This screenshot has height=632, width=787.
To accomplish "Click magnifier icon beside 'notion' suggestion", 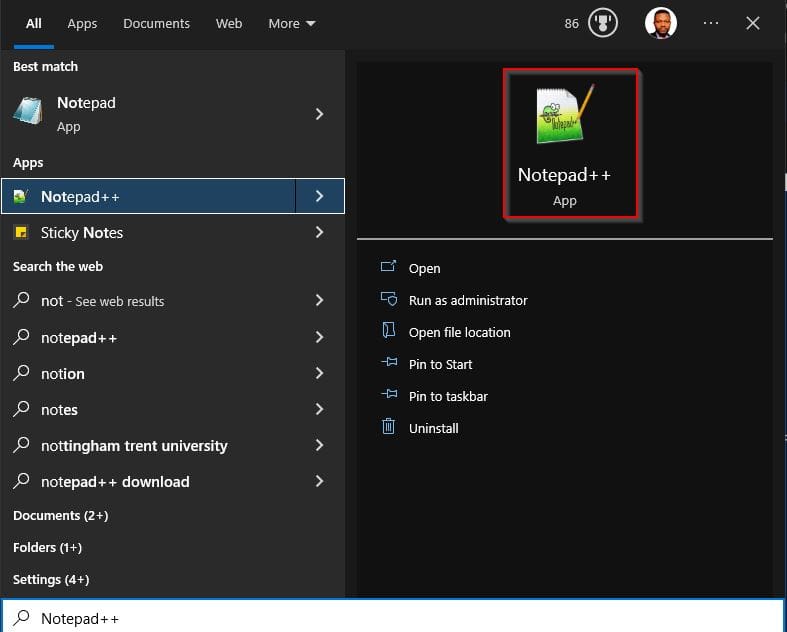I will (21, 373).
